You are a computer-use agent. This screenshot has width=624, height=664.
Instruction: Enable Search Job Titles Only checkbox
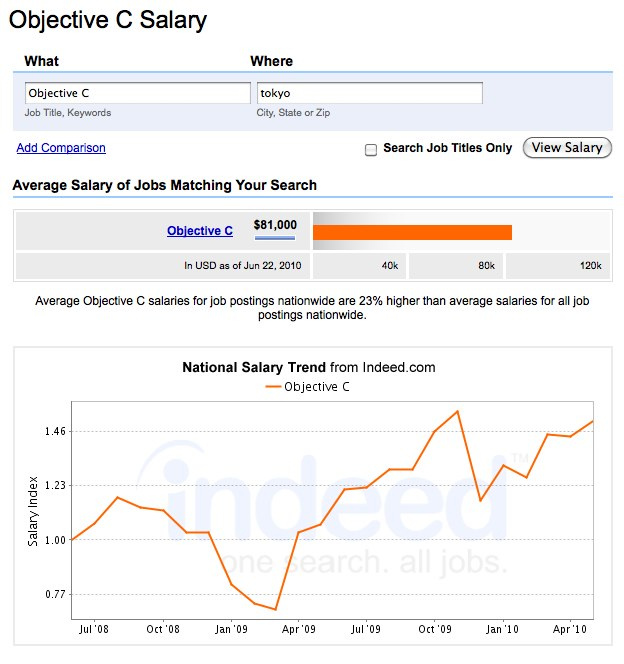[371, 150]
